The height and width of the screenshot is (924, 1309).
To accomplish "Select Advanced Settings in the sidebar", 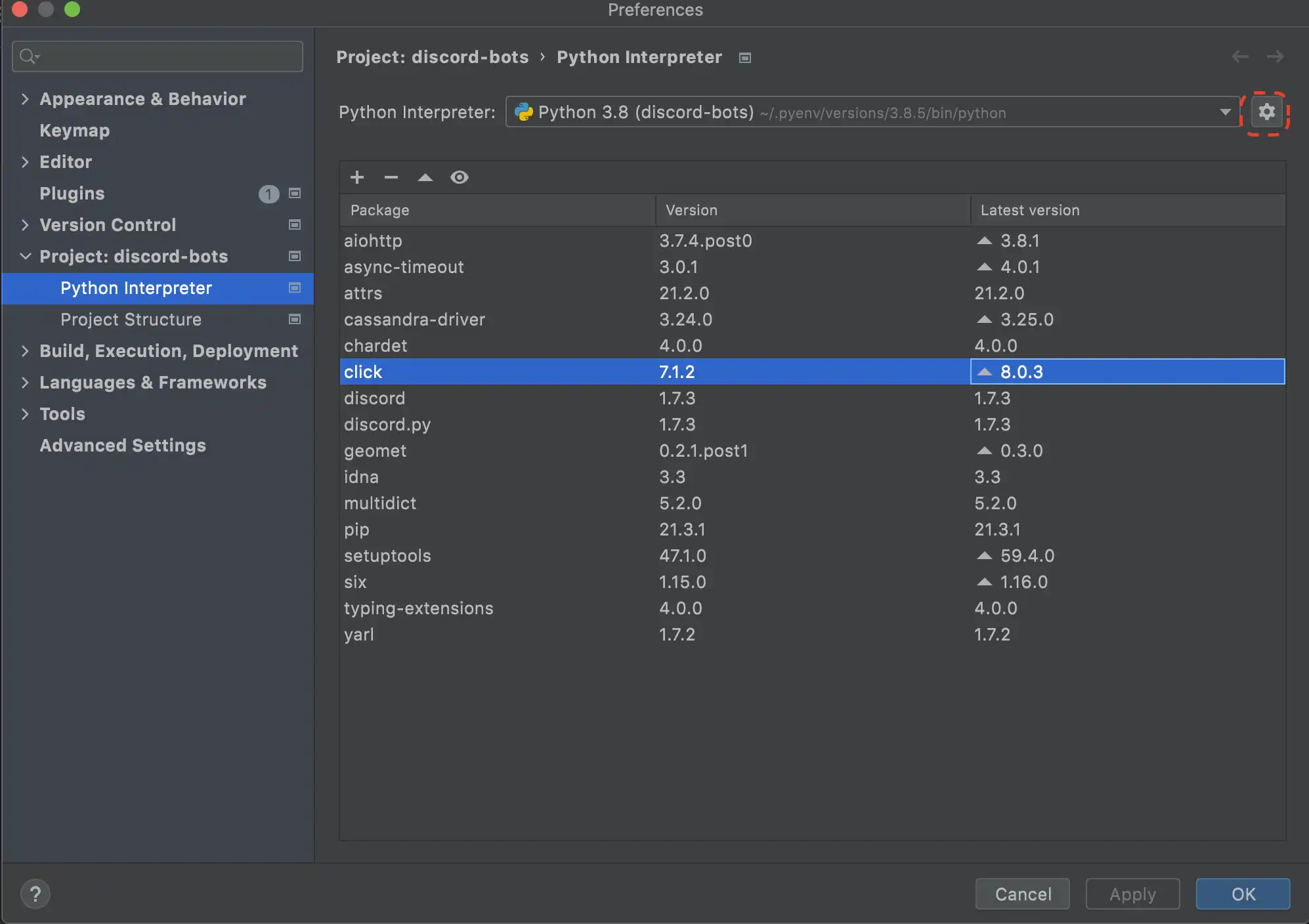I will (123, 445).
